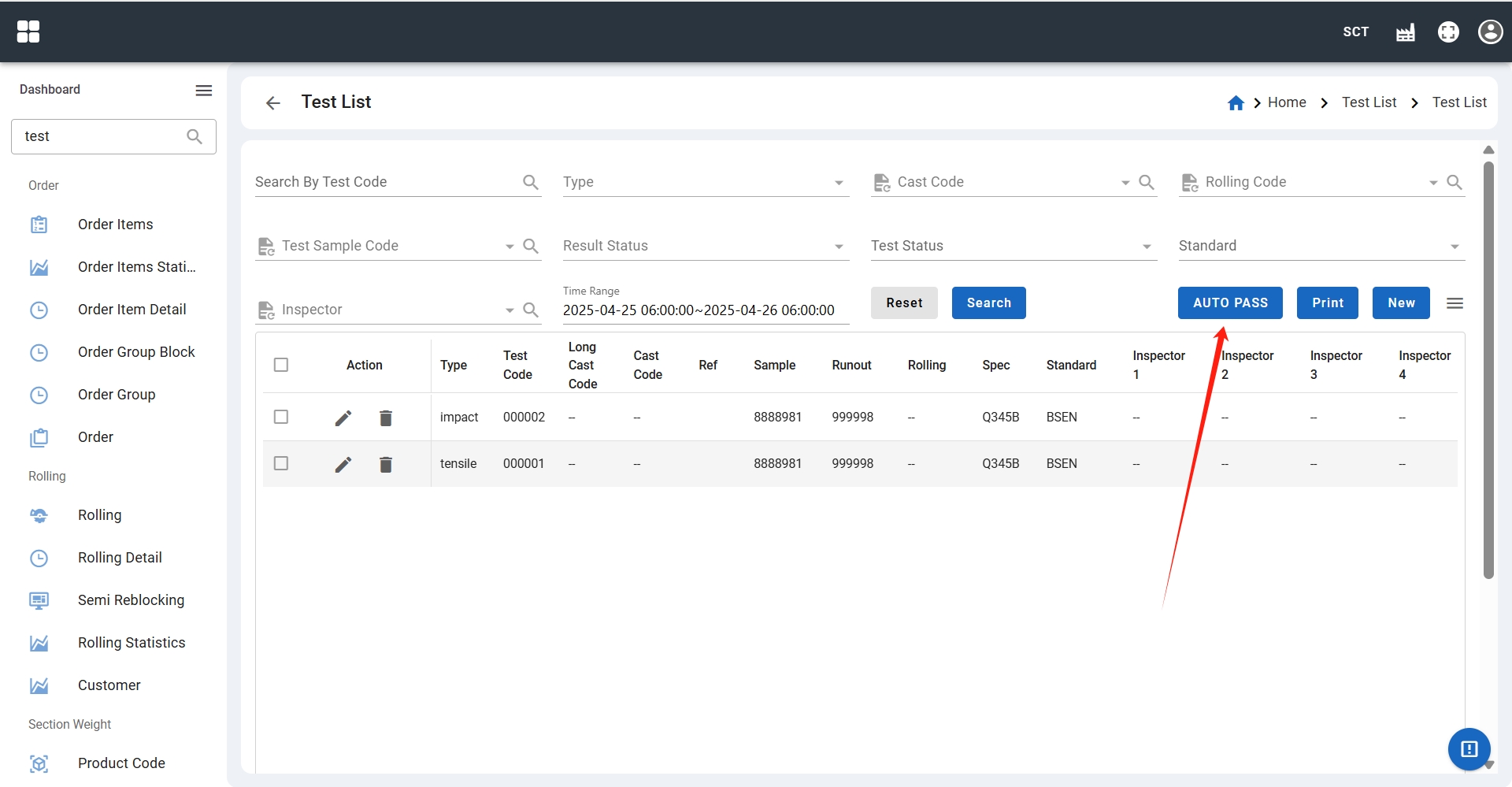Click the Time Range date field

click(x=699, y=310)
